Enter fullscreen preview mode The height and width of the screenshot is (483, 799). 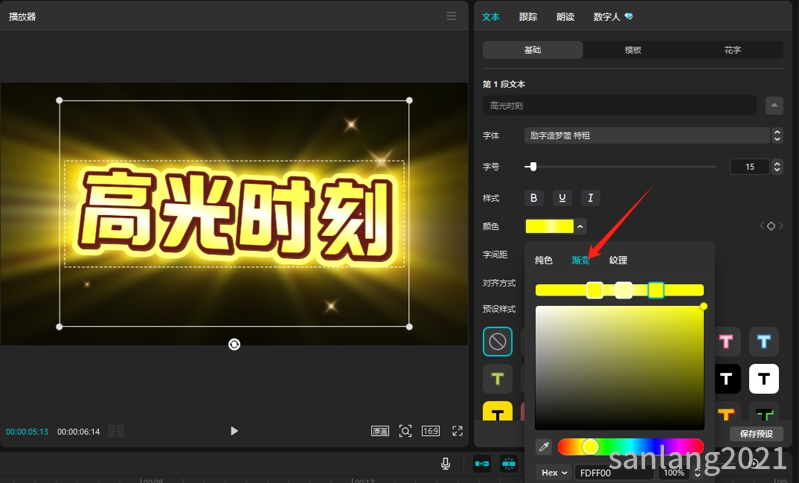457,431
